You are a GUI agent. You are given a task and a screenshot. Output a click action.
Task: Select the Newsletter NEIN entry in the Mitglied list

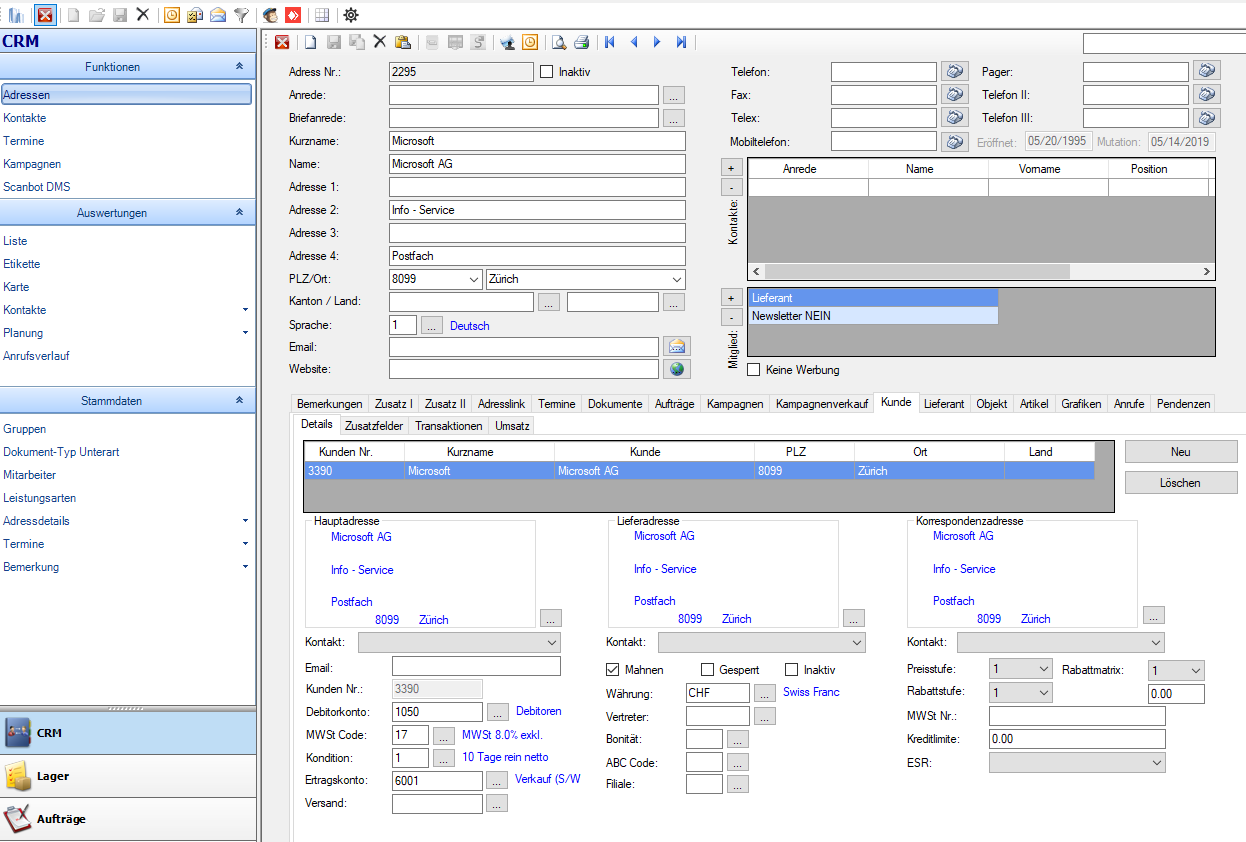pyautogui.click(x=873, y=316)
